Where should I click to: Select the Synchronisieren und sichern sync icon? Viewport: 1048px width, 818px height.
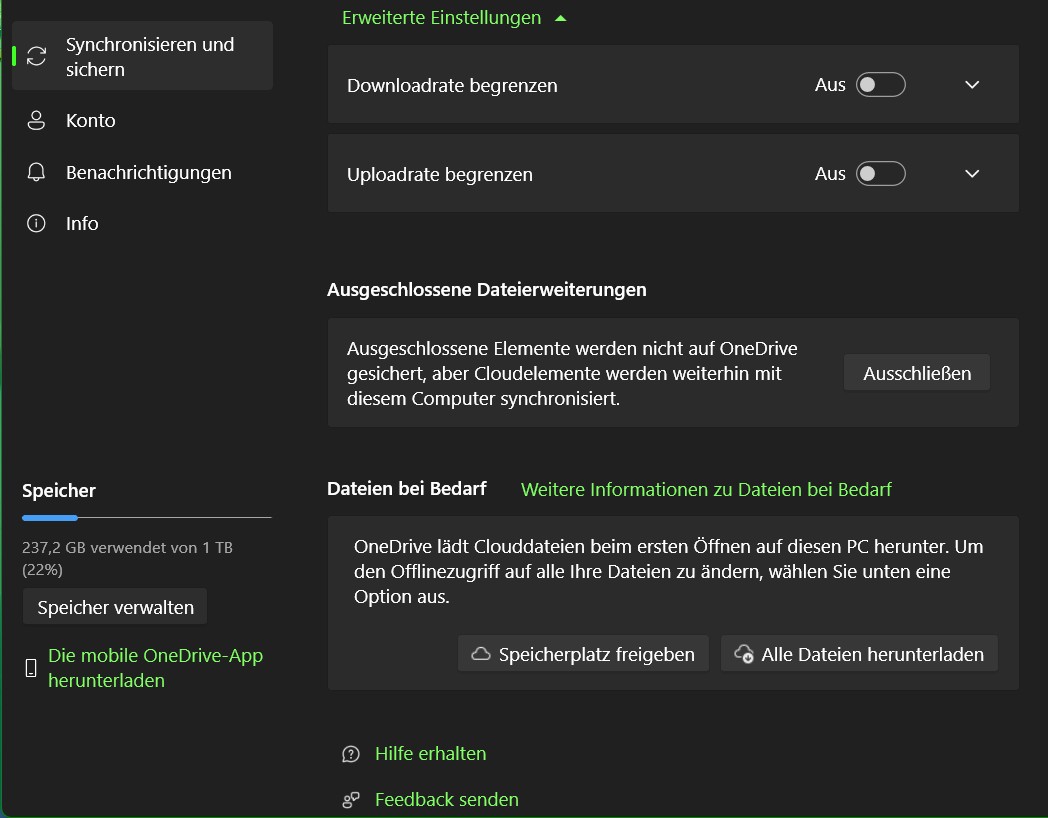(x=38, y=55)
